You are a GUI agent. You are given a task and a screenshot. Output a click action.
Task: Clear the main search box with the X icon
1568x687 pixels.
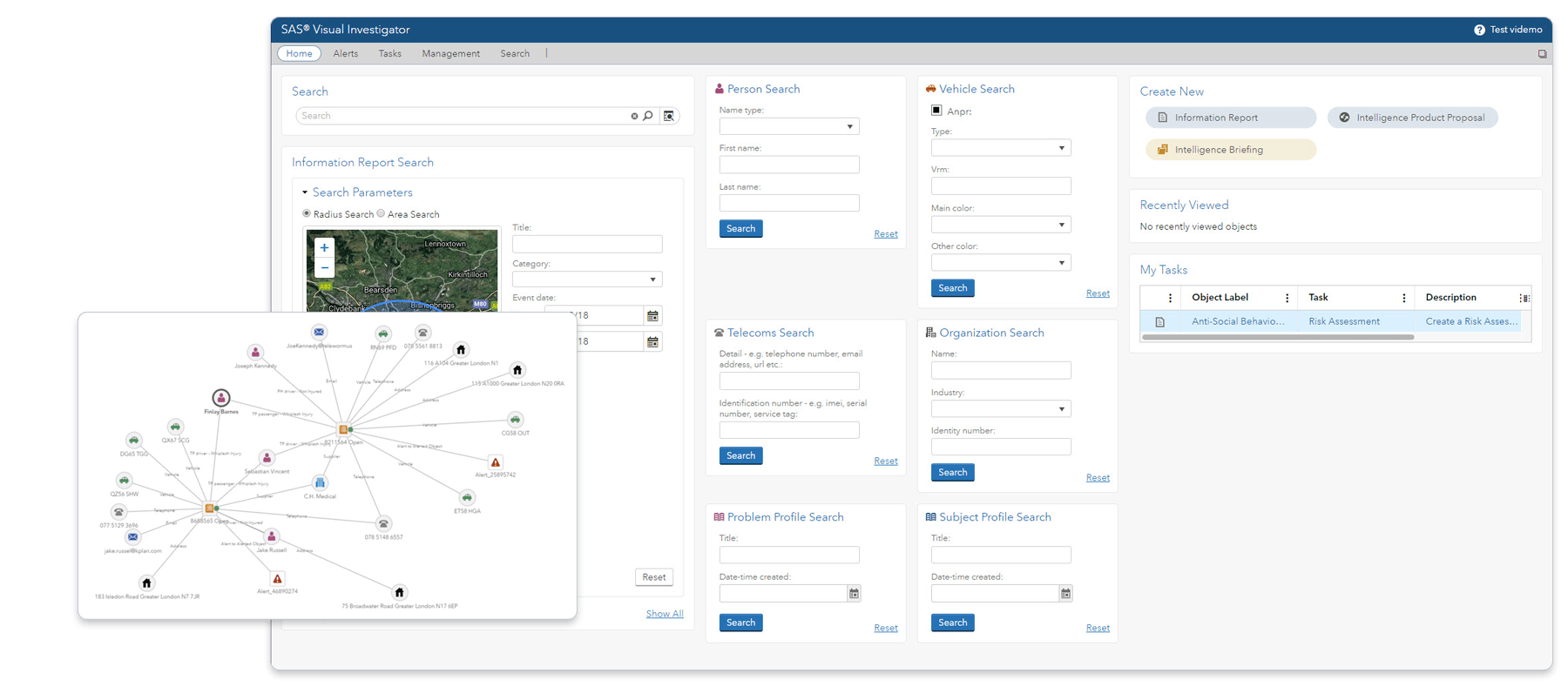pos(634,116)
